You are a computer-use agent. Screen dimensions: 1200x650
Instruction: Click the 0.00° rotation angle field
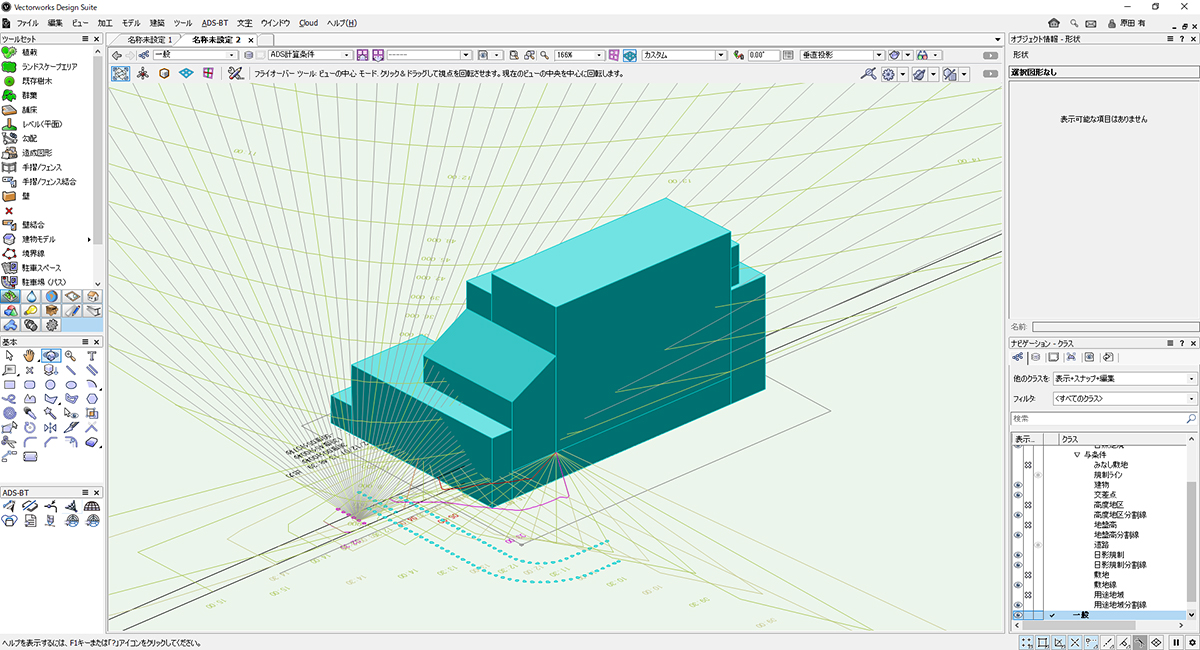[x=763, y=55]
